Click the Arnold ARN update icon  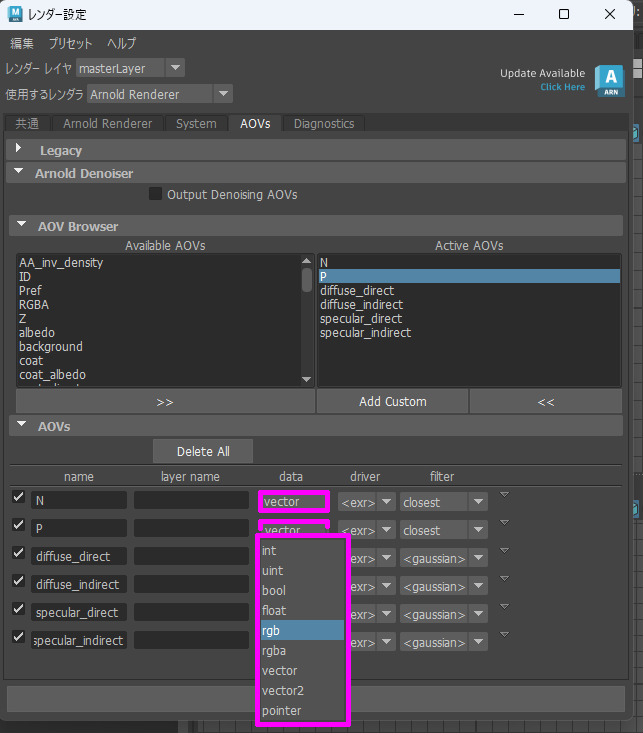[610, 81]
